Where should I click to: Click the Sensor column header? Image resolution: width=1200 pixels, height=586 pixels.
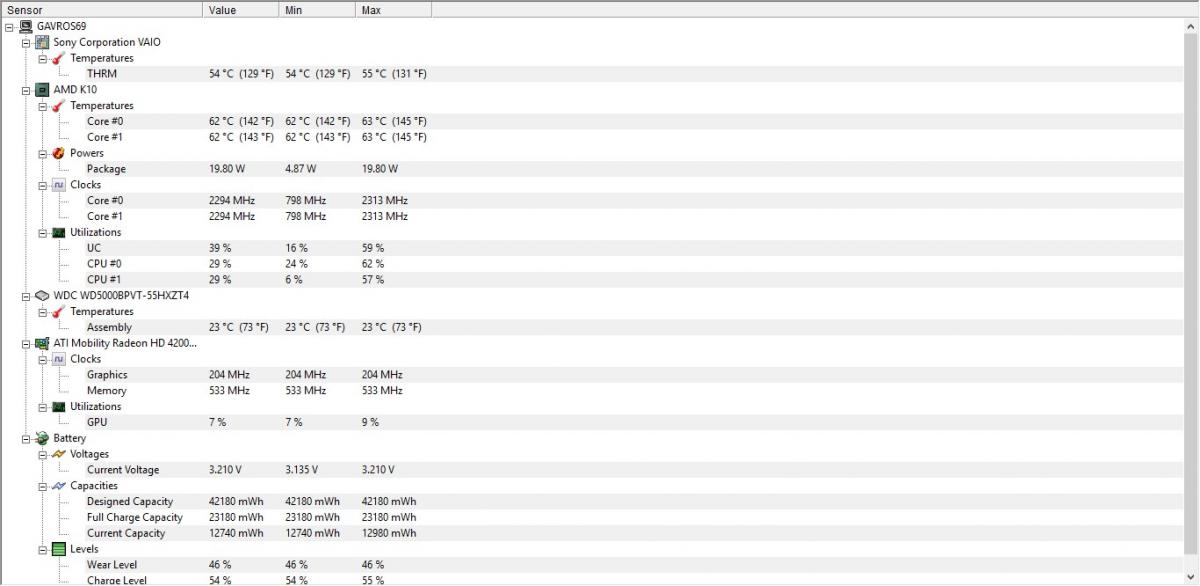(102, 9)
